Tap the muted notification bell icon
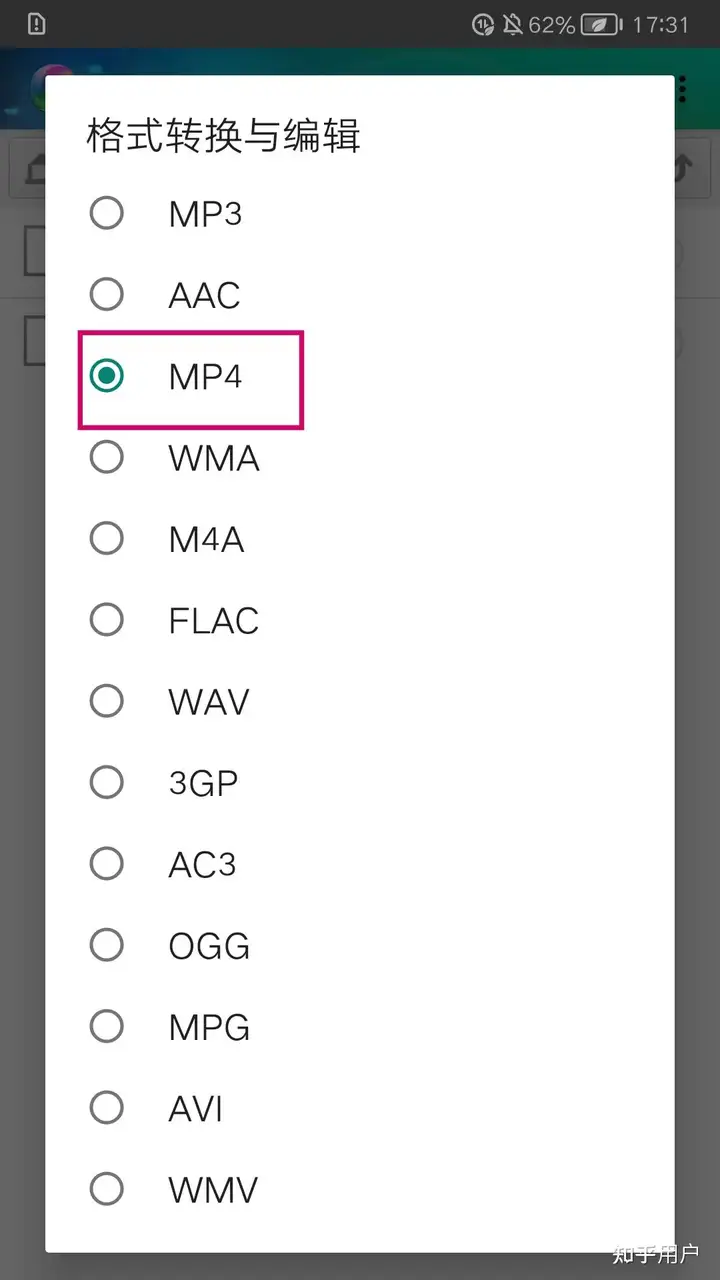Image resolution: width=720 pixels, height=1280 pixels. click(513, 24)
